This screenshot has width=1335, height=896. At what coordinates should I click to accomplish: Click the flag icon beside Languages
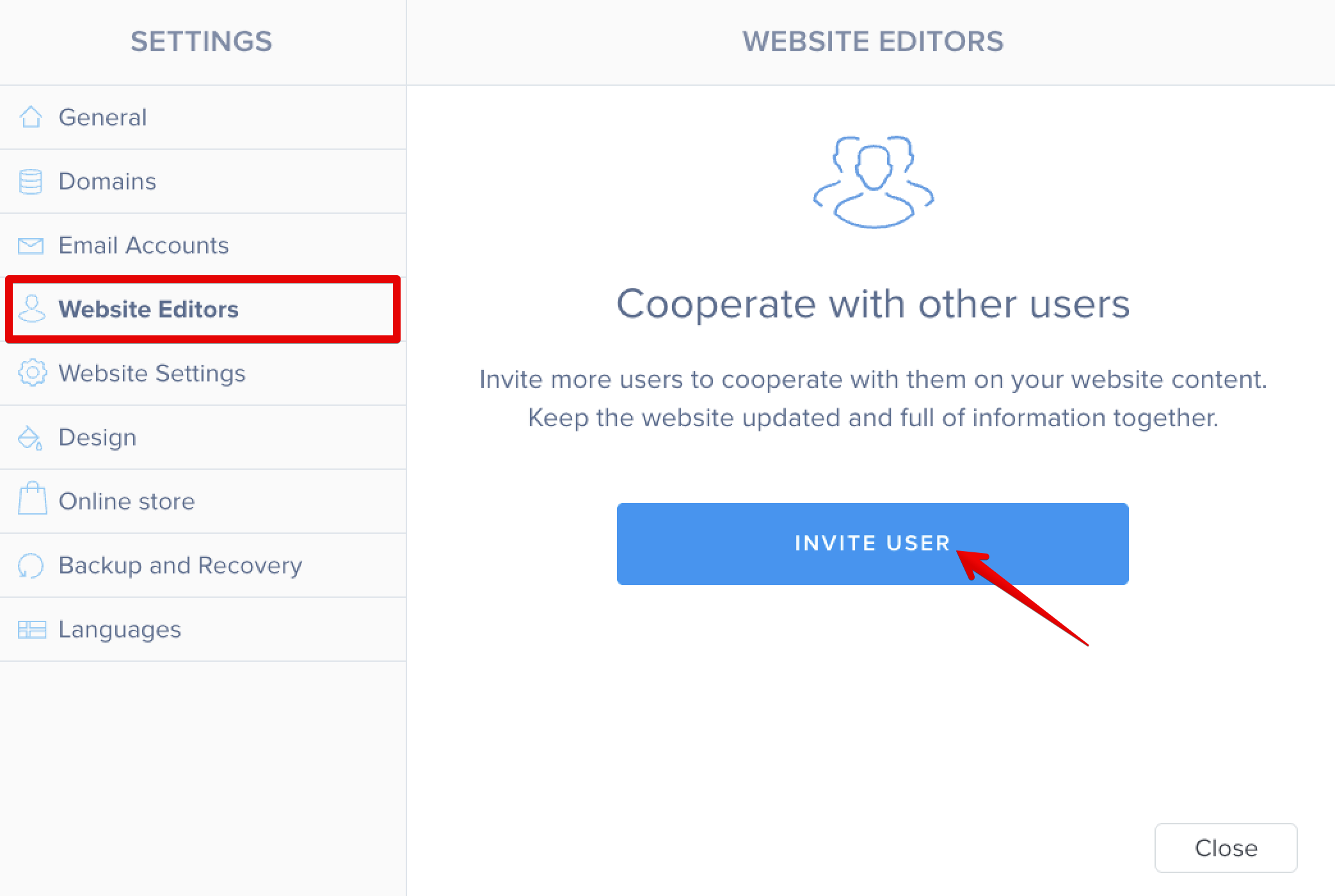(x=31, y=630)
